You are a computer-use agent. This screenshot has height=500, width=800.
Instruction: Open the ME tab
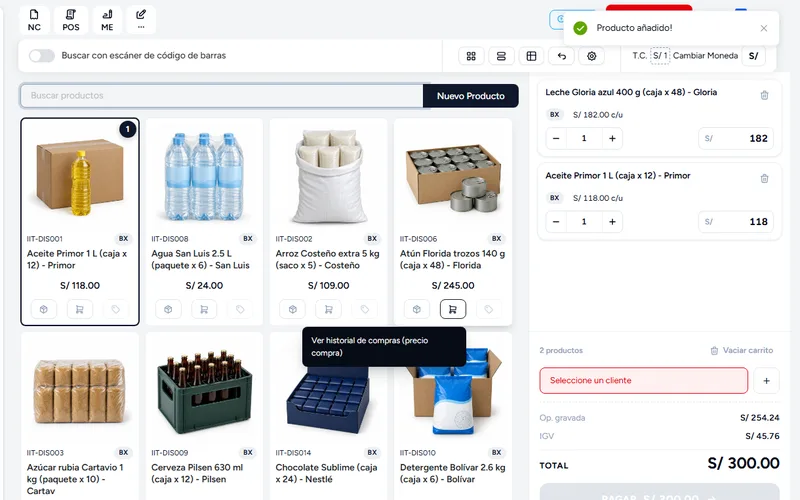point(107,20)
